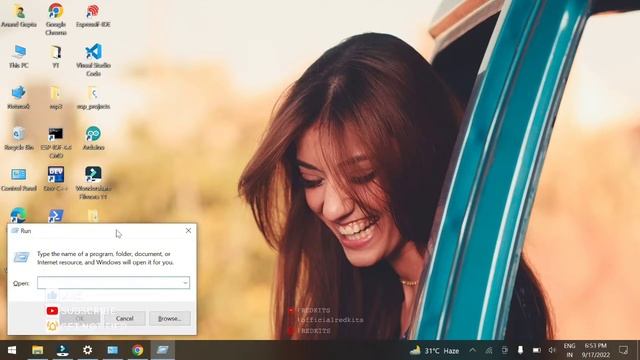Select the esp_projects folder on the desktop
The height and width of the screenshot is (360, 640).
[x=93, y=98]
